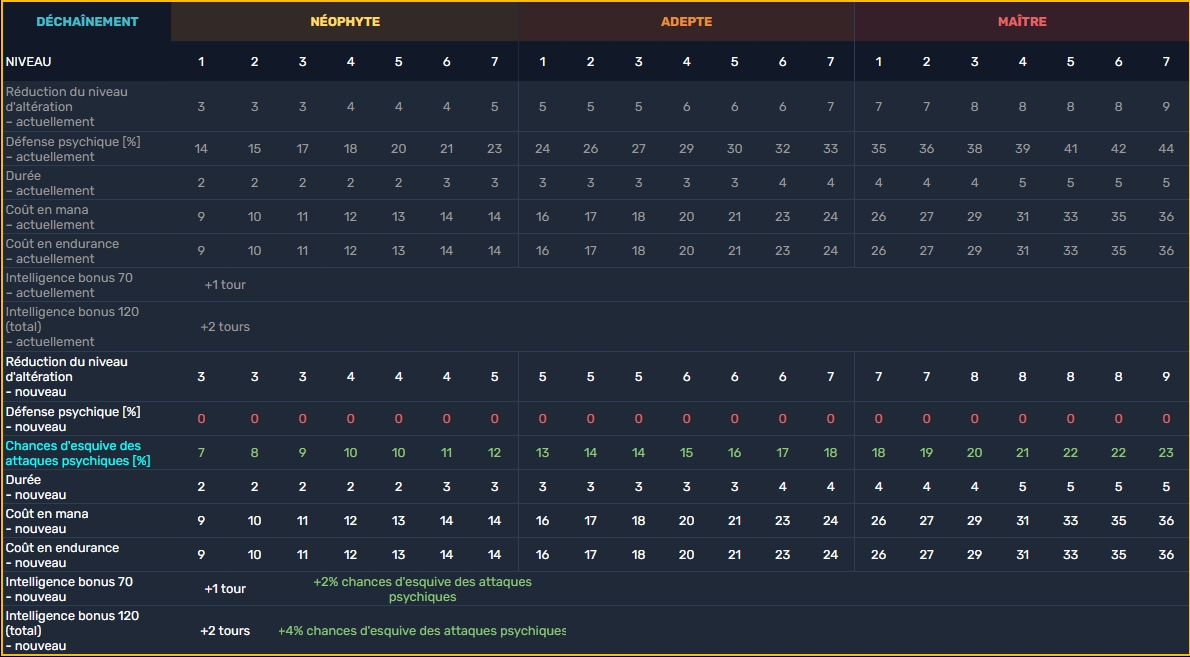Click '+1 tour' in Intelligence bonus 70 nouveau row

point(225,589)
